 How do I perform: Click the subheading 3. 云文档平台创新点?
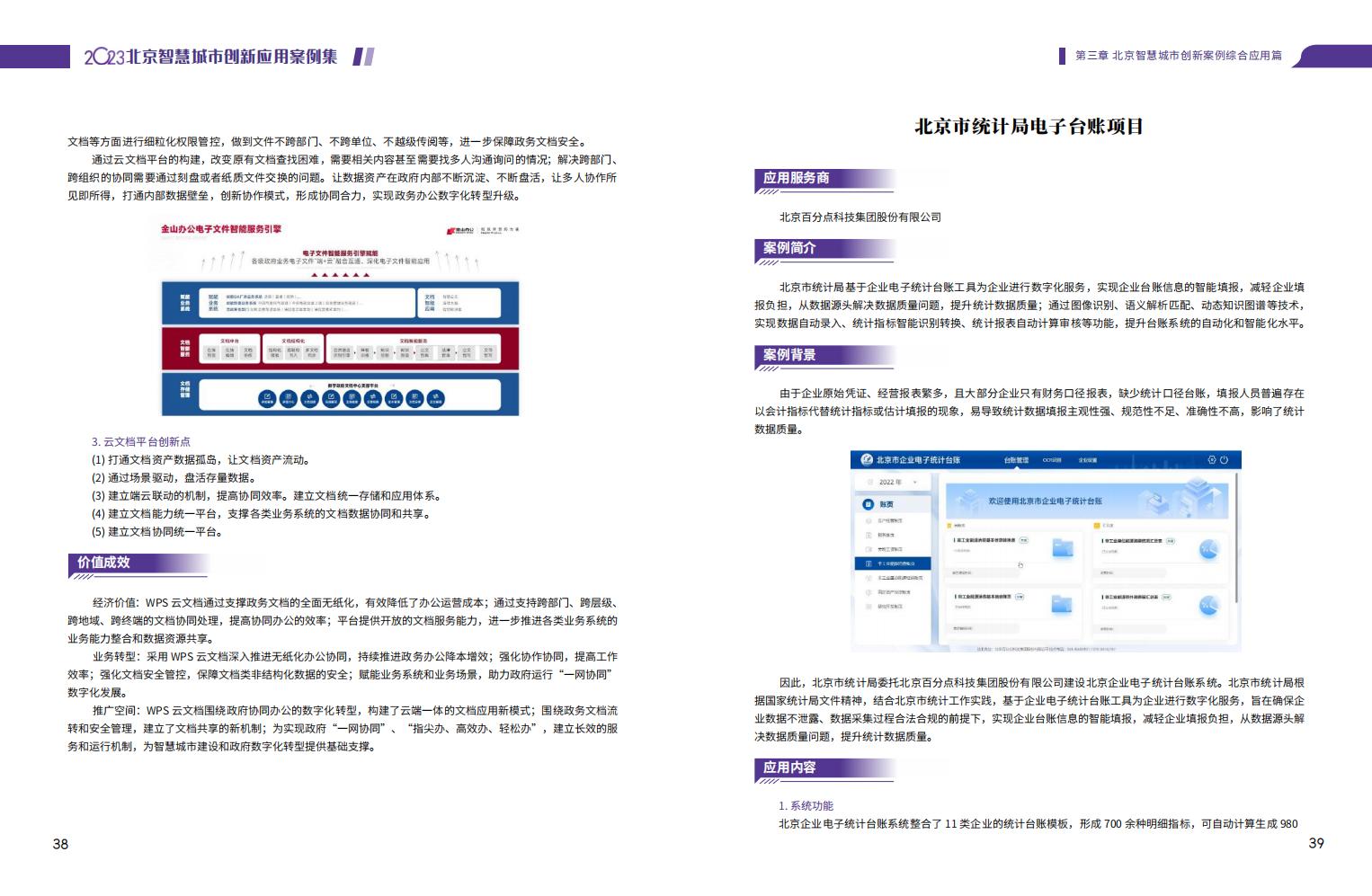tap(141, 442)
